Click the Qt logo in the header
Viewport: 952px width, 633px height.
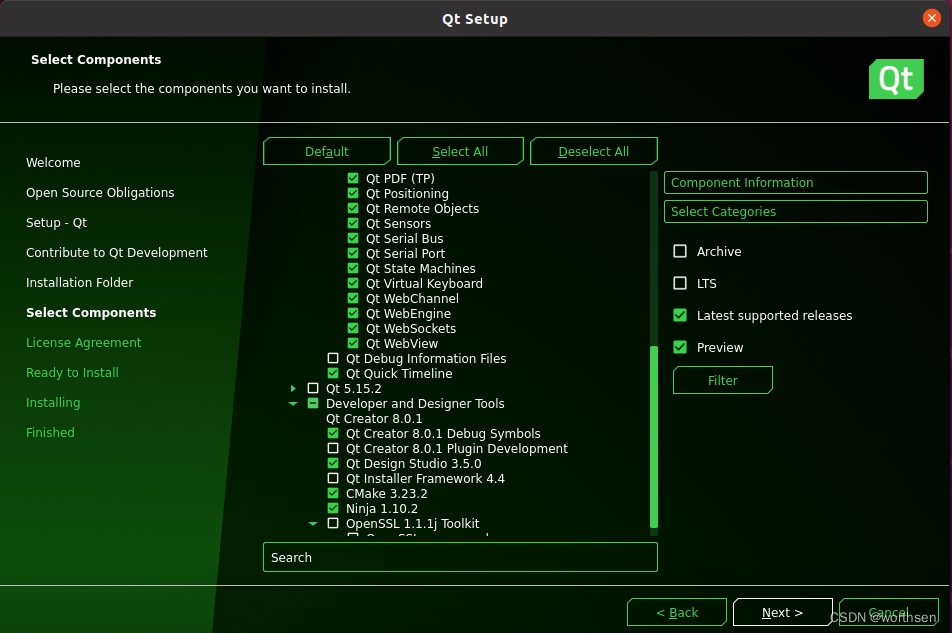[x=896, y=79]
